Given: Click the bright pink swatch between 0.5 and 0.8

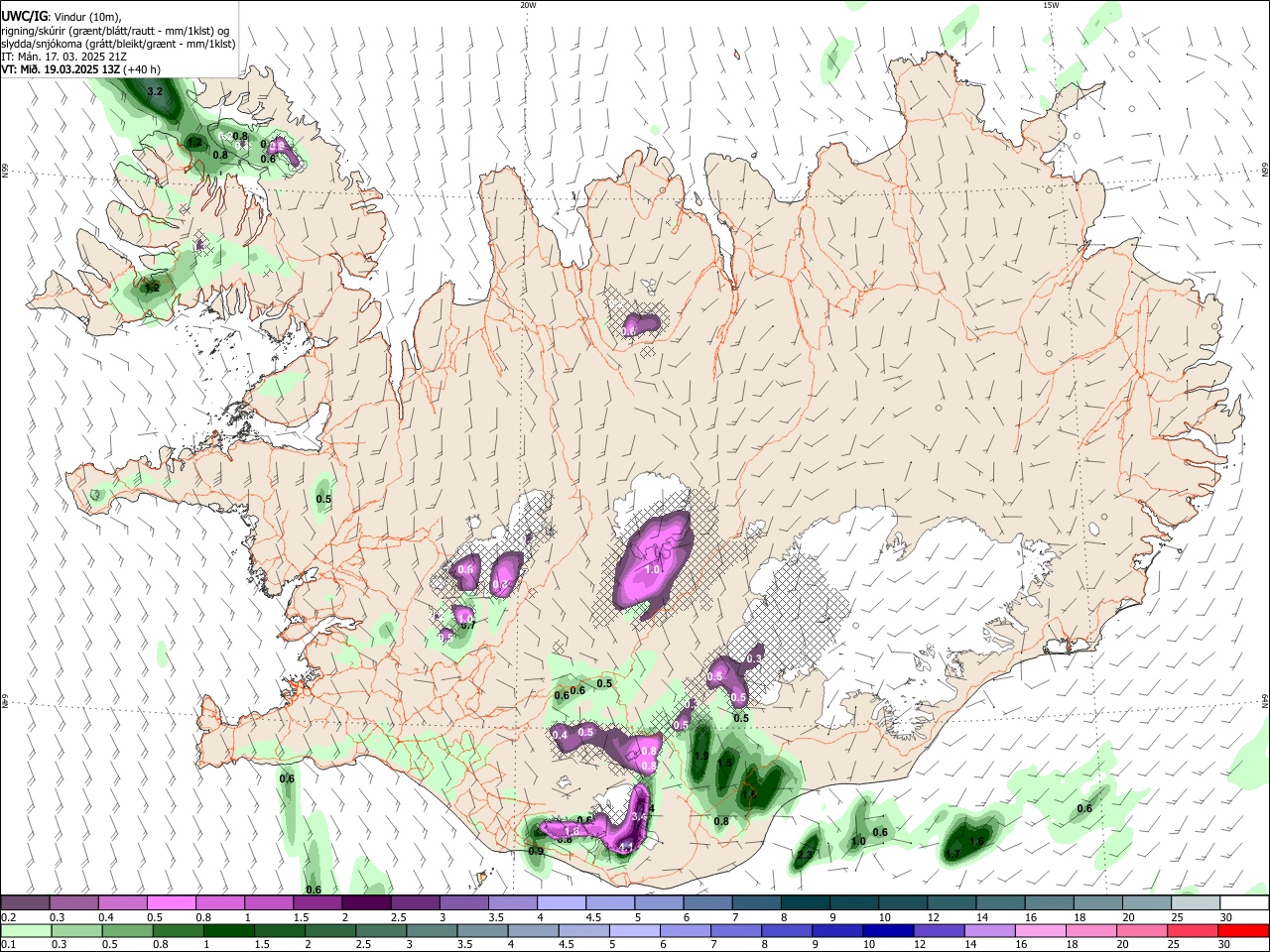Looking at the screenshot, I should (171, 903).
